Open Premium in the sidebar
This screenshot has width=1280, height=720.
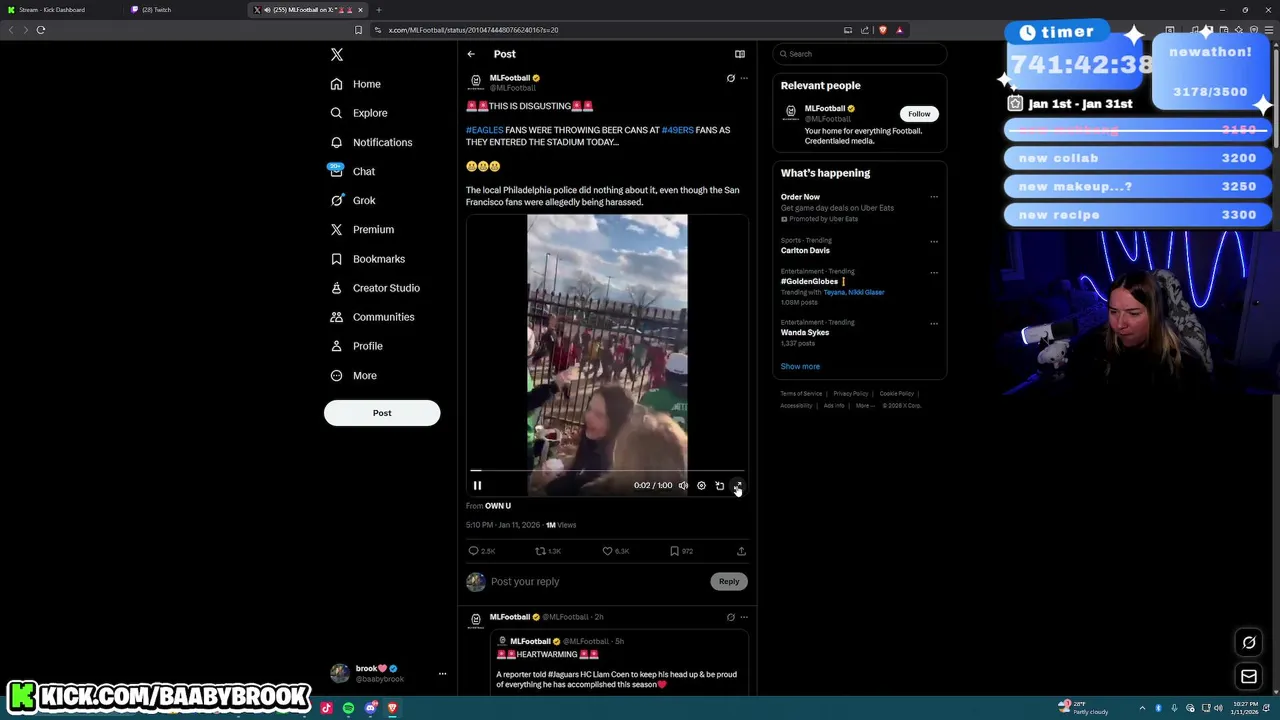pos(362,229)
